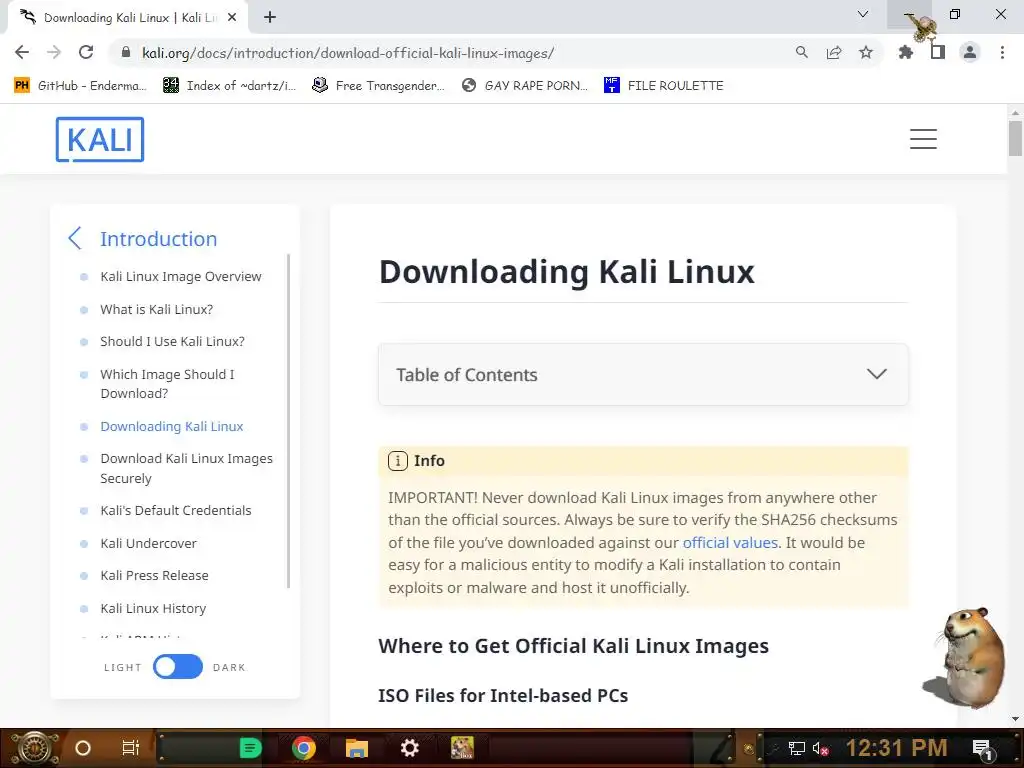Click the Table of Contents chevron
The width and height of the screenshot is (1024, 768).
point(876,374)
